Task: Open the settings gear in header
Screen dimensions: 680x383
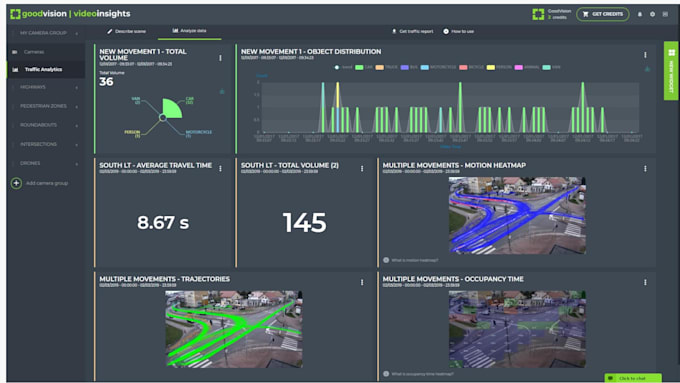Action: point(652,14)
